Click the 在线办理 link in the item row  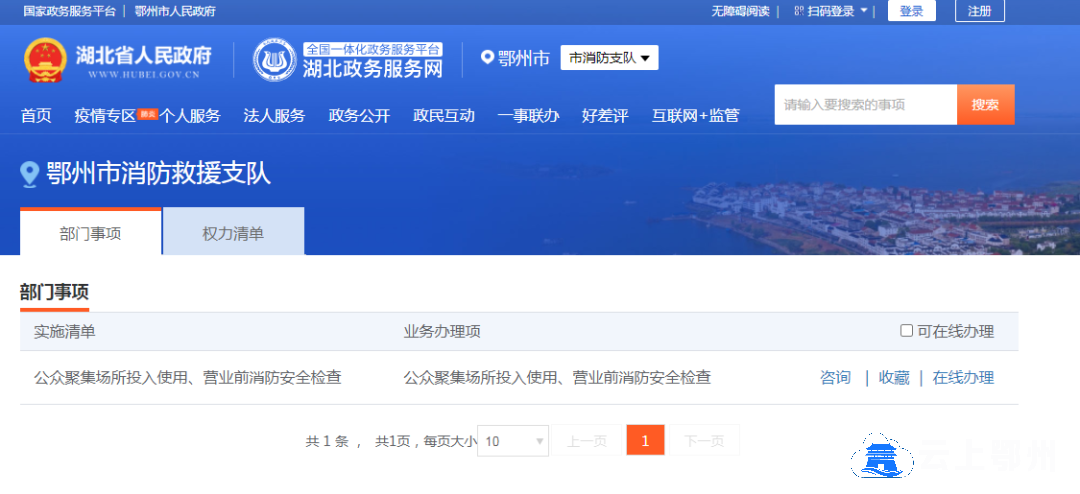pos(963,378)
